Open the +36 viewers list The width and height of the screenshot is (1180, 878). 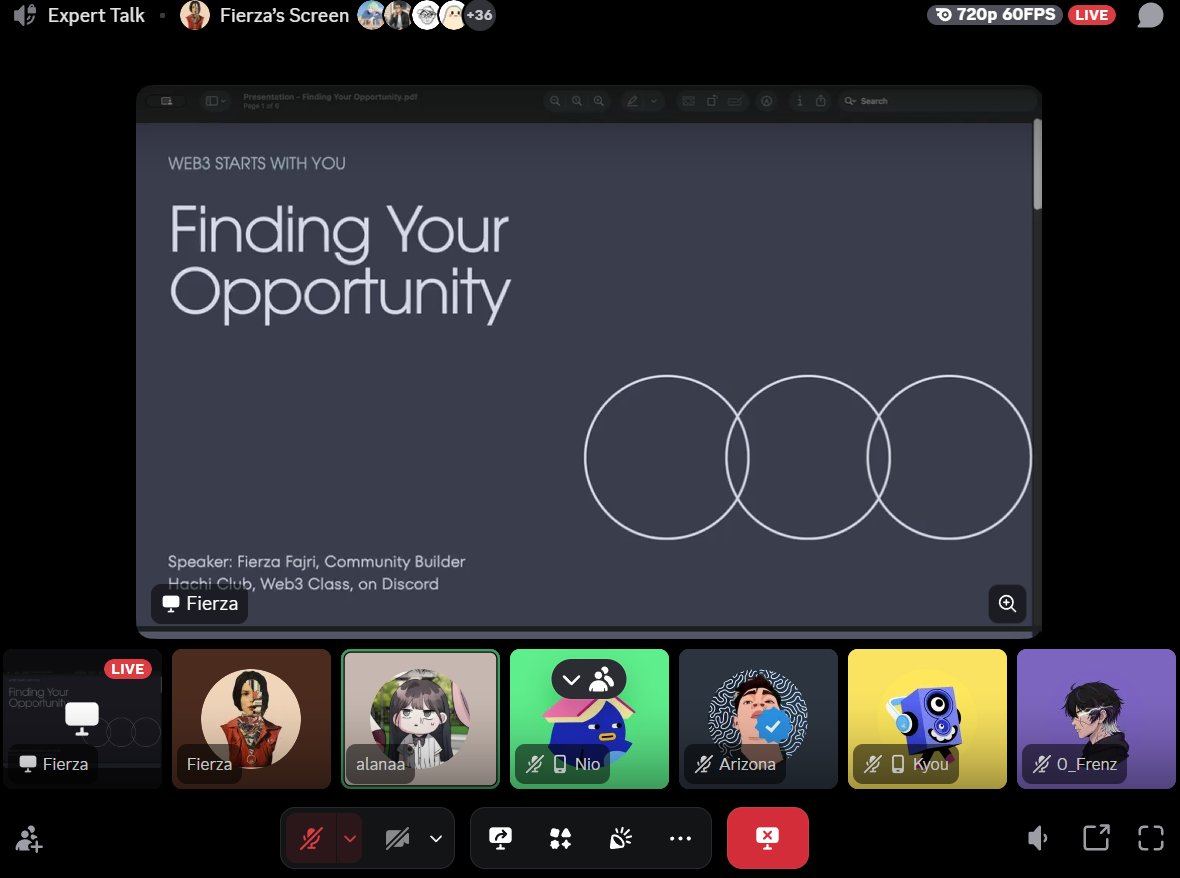479,15
